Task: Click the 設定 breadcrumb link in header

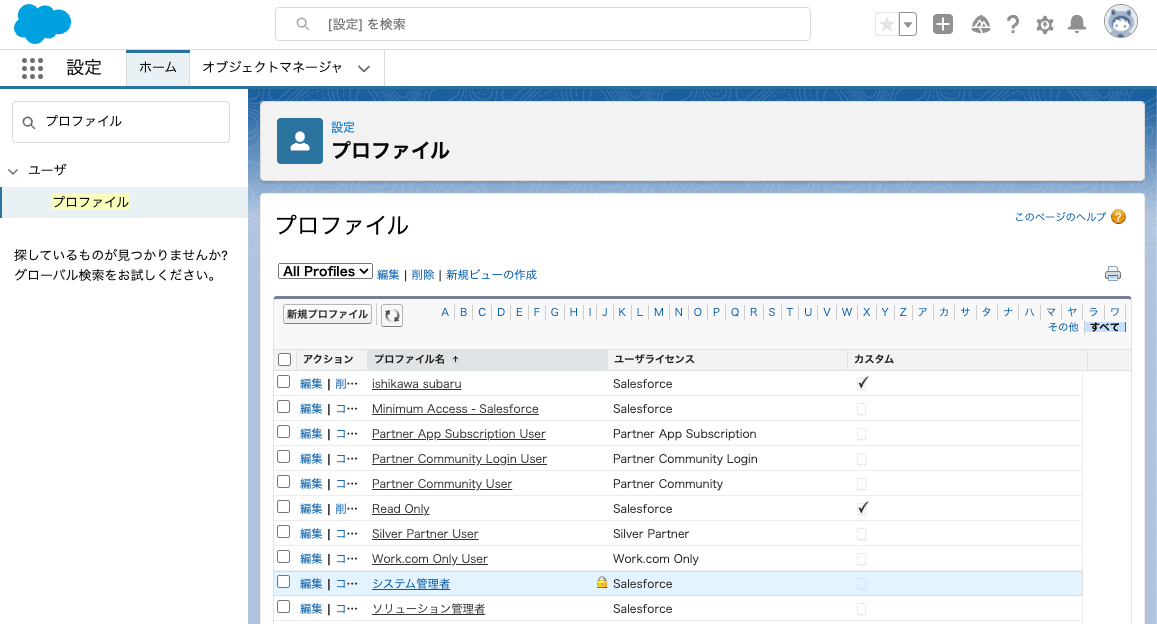Action: (342, 127)
